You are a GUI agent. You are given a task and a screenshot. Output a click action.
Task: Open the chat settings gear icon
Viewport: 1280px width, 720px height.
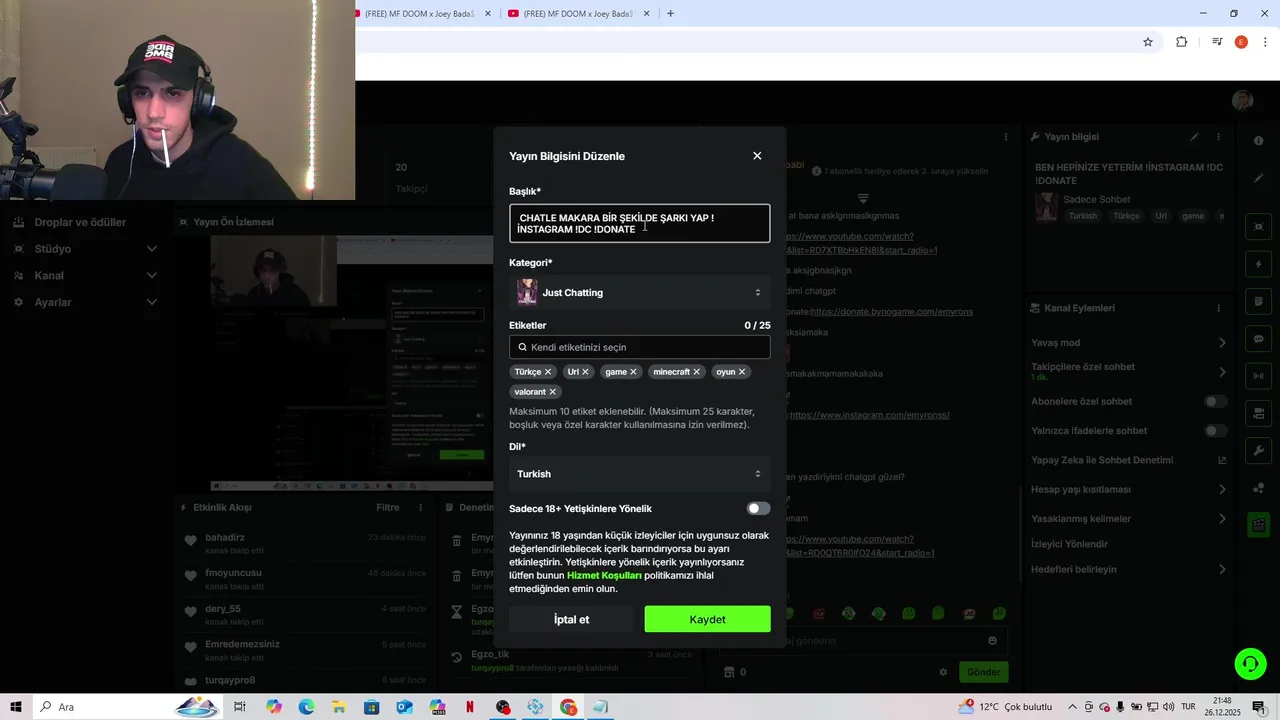point(943,672)
